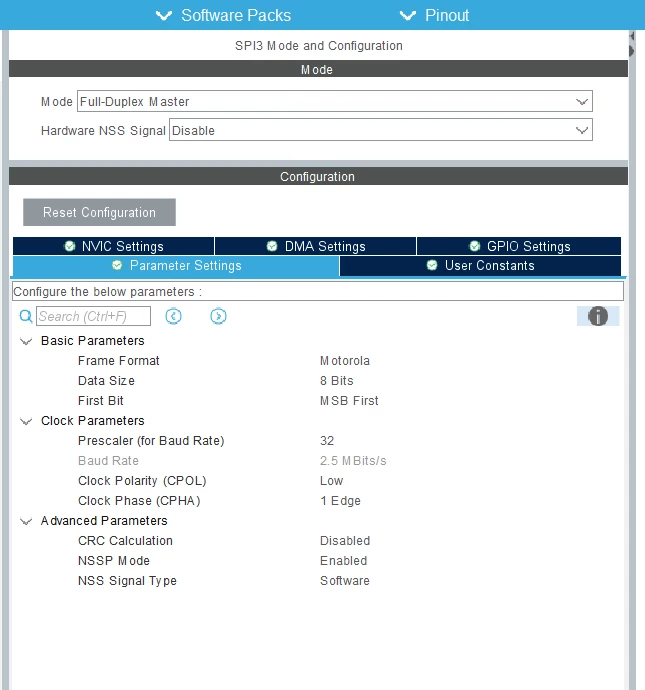Select the NSS Signal Type value Software

[x=345, y=581]
